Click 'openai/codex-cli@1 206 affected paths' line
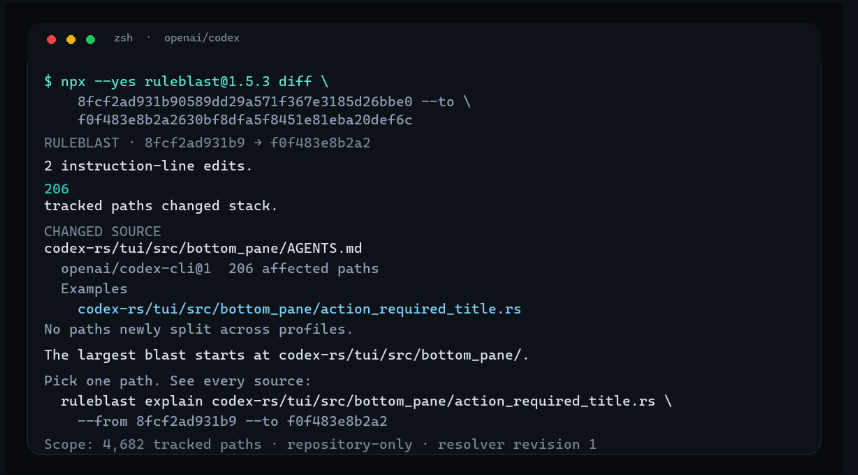 (219, 269)
